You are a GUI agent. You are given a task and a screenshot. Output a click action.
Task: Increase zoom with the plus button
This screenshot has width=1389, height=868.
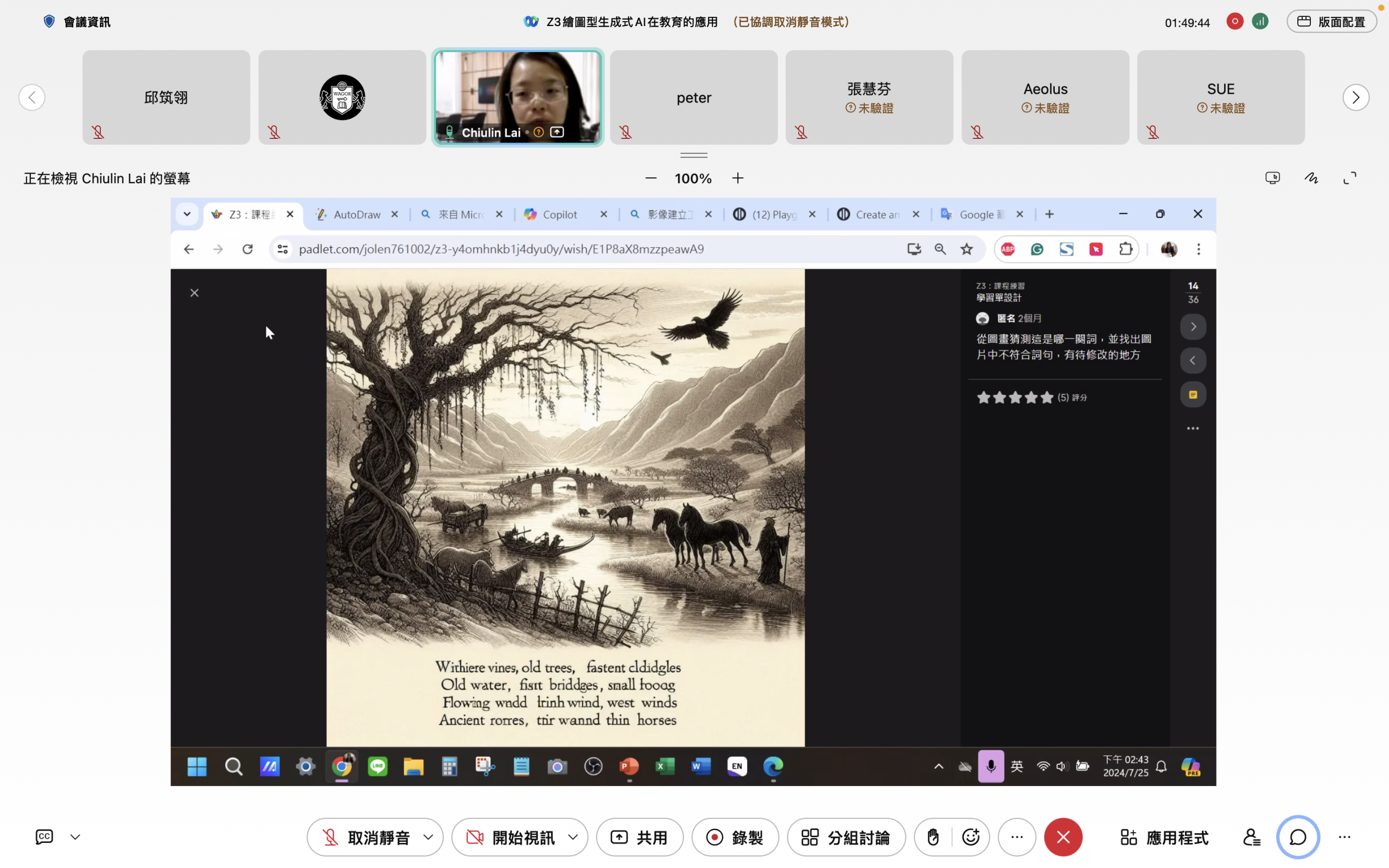click(737, 178)
